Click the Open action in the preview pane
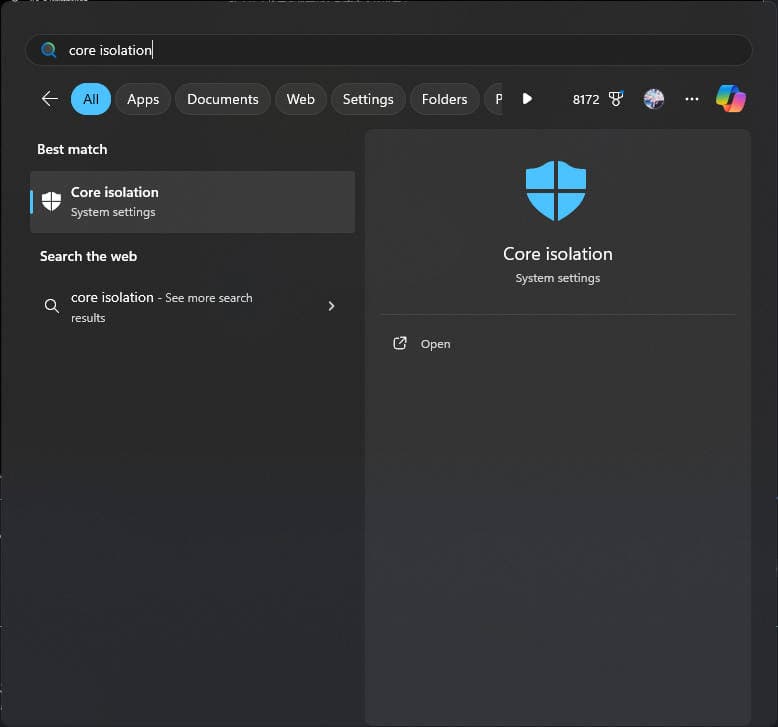The height and width of the screenshot is (727, 778). pyautogui.click(x=436, y=344)
